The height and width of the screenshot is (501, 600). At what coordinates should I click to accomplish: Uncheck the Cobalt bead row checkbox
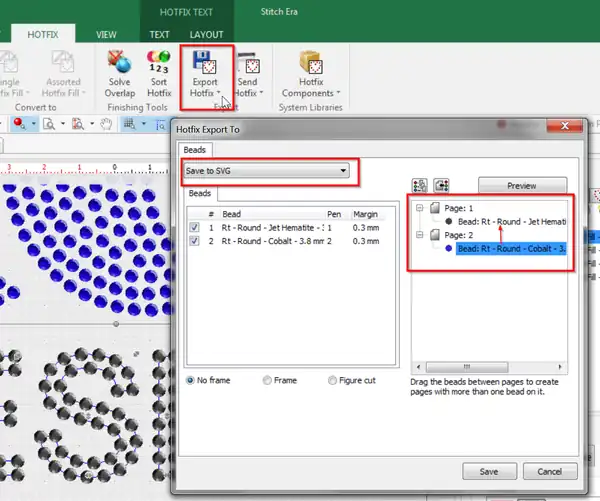[194, 241]
